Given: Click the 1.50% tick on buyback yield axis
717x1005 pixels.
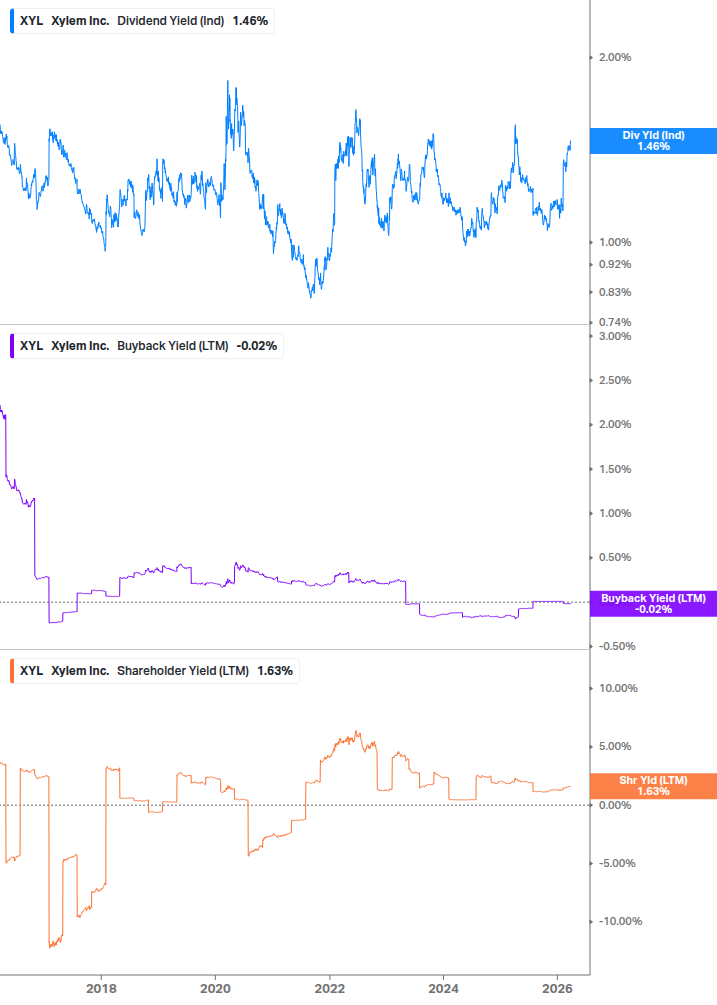Looking at the screenshot, I should click(615, 469).
